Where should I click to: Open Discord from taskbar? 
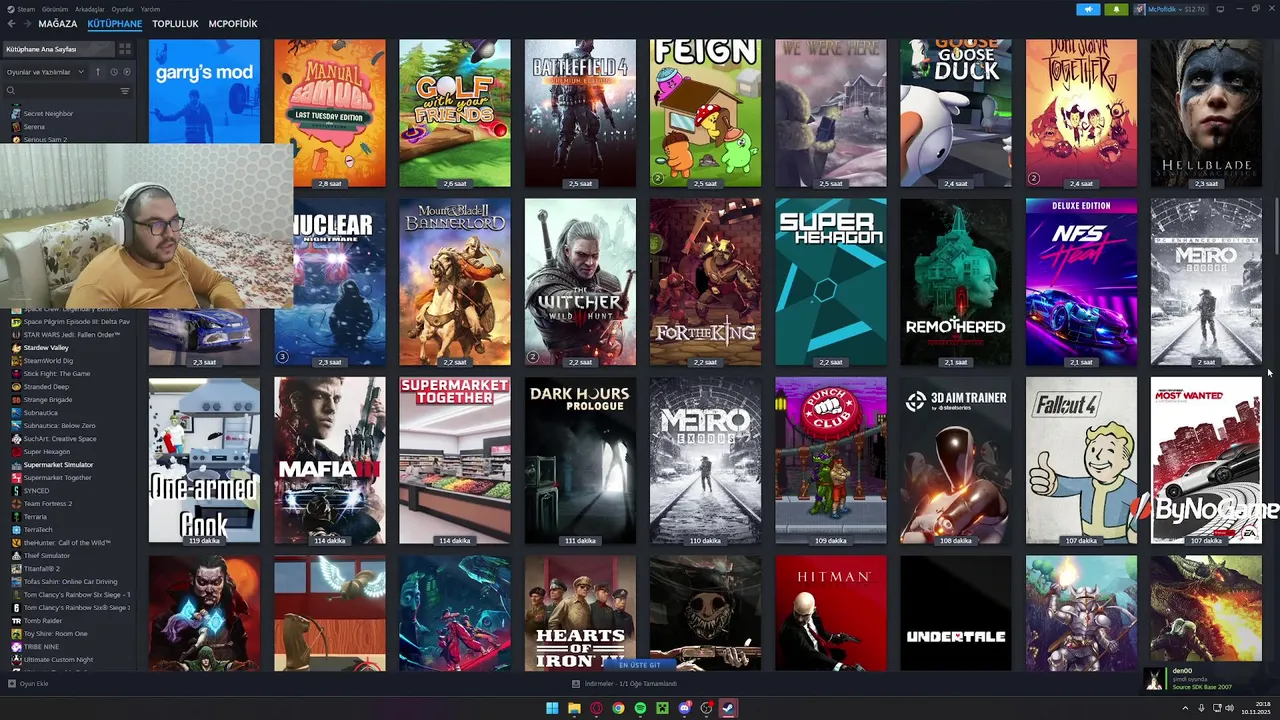[x=684, y=708]
